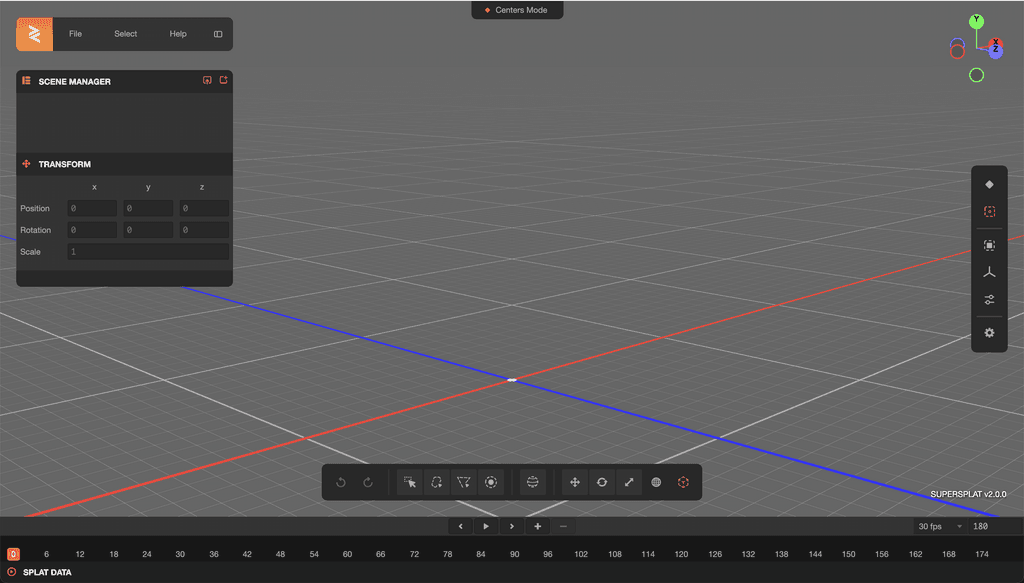Open the File menu
Screen dimensions: 1024x583
(75, 33)
